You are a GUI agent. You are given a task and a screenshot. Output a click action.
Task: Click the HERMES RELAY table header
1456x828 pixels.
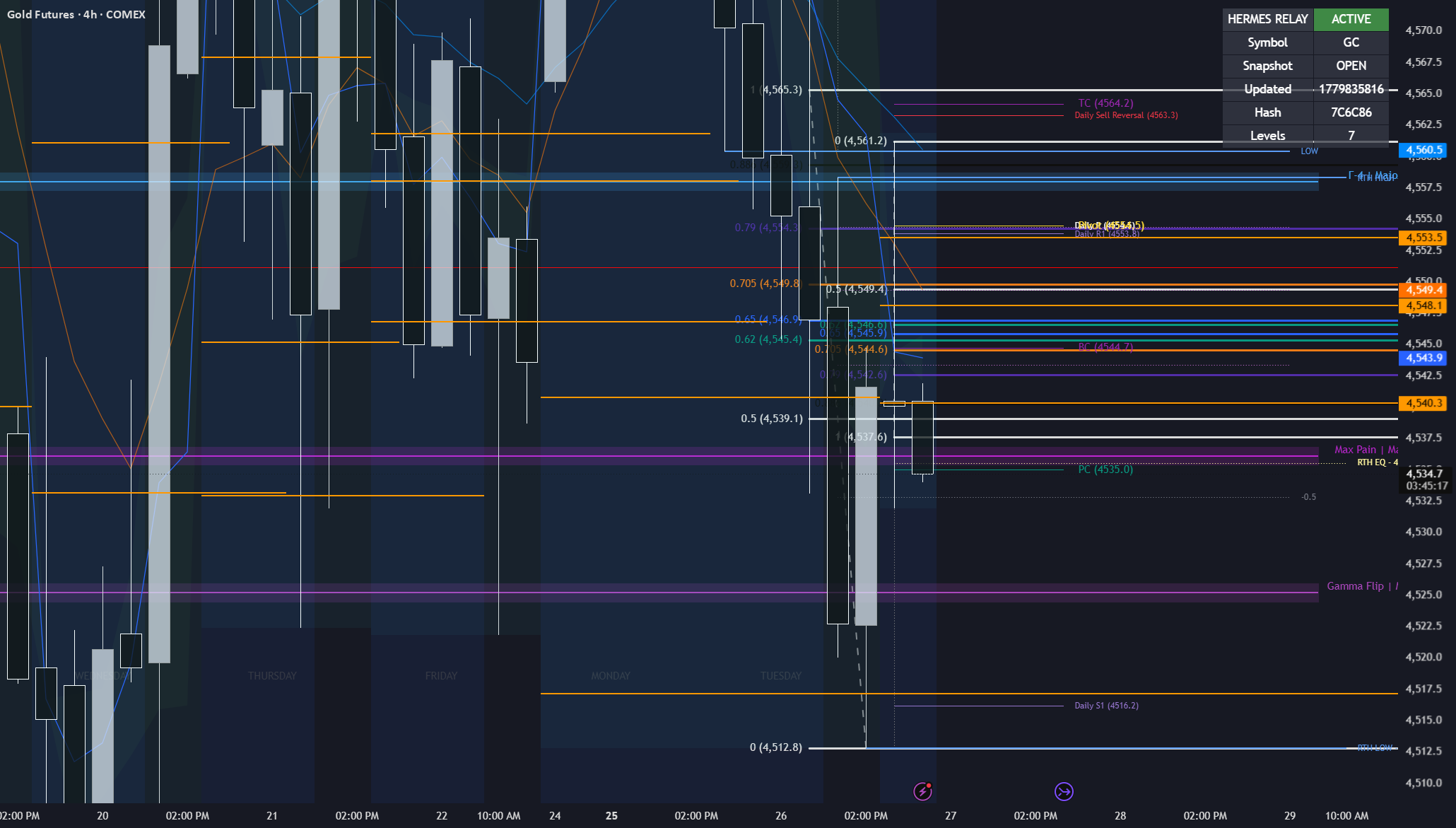click(1268, 19)
